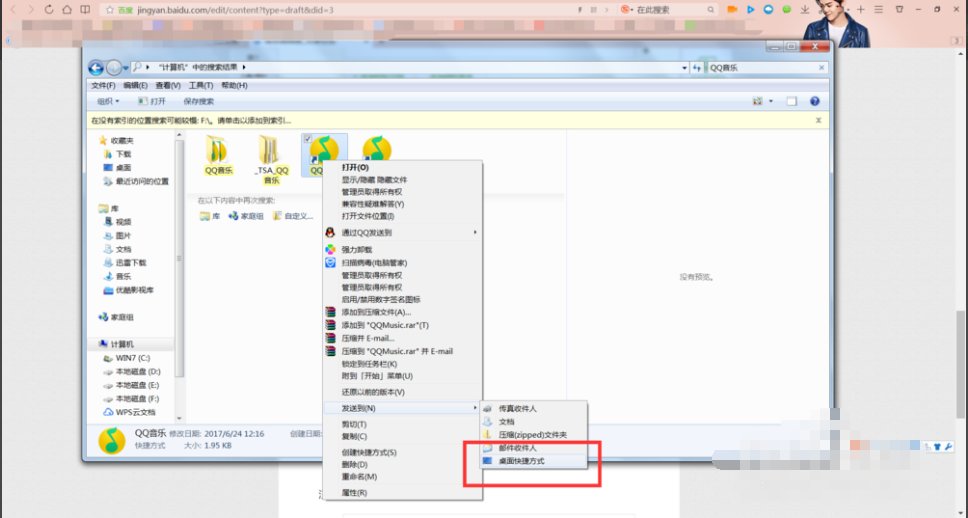This screenshot has height=518, width=968.
Task: Click the QQ音乐 Explorer search field
Action: tap(762, 68)
